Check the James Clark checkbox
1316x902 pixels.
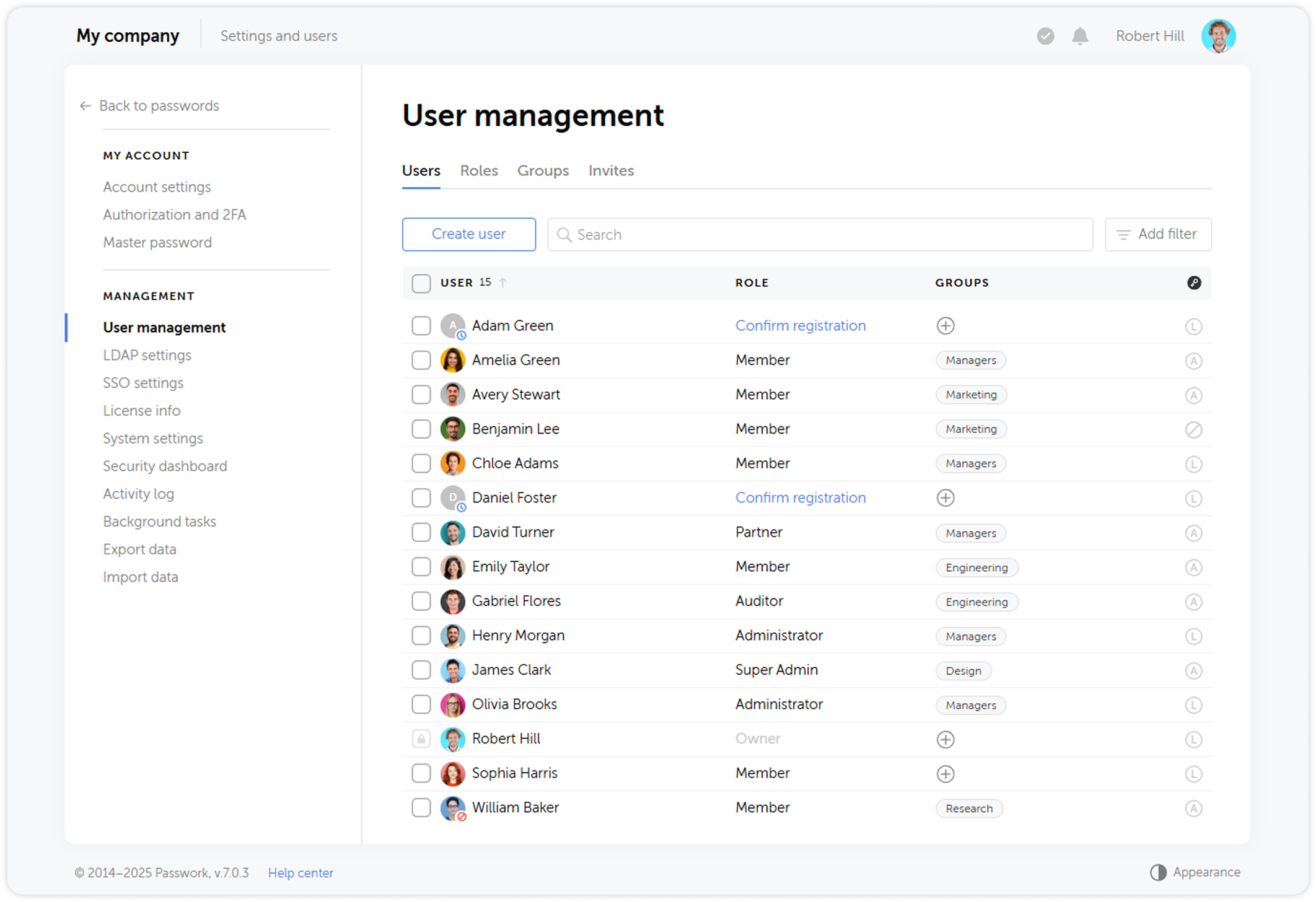421,670
